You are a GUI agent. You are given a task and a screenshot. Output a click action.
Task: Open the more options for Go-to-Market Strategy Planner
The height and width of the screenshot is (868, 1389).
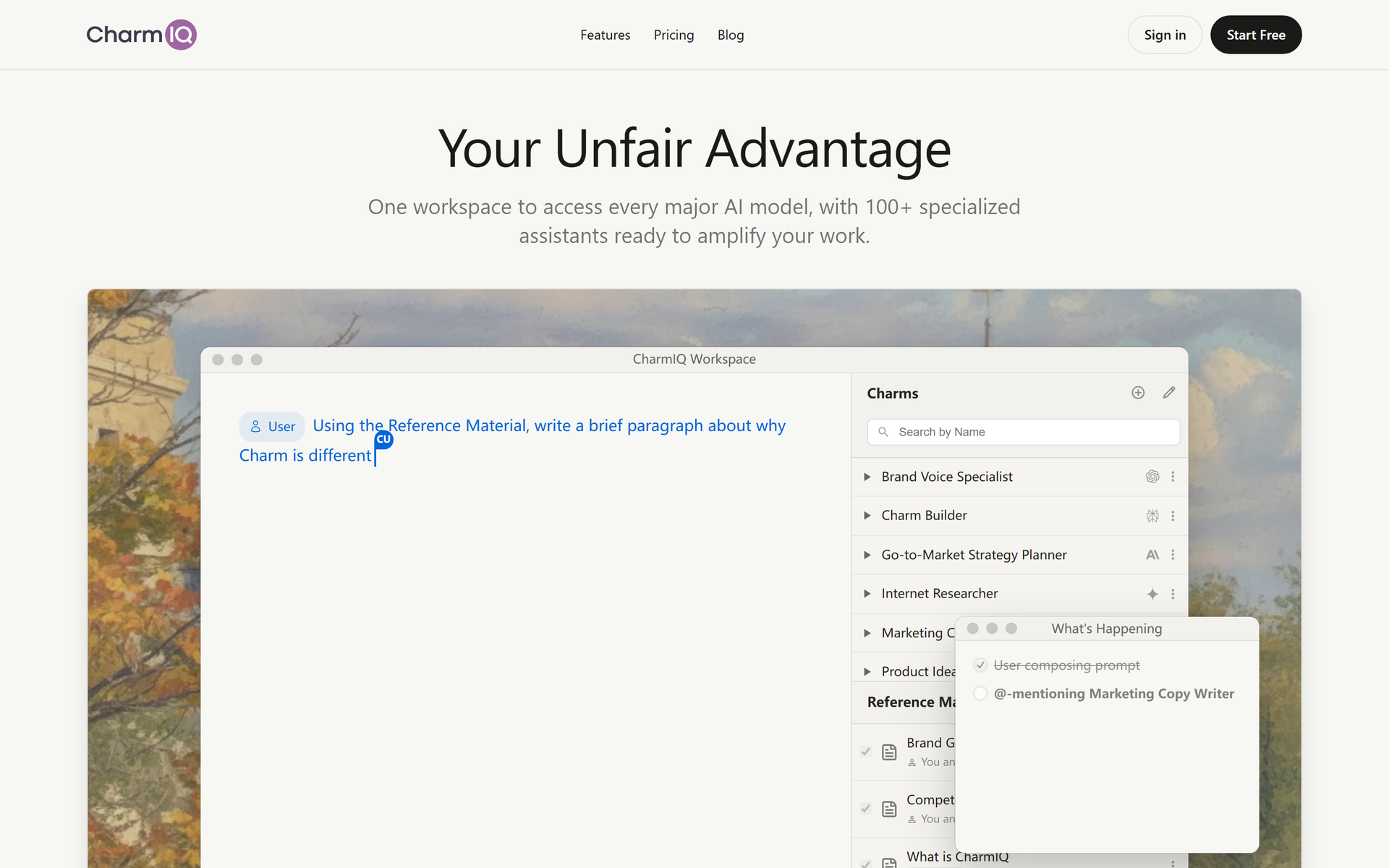pos(1173,555)
